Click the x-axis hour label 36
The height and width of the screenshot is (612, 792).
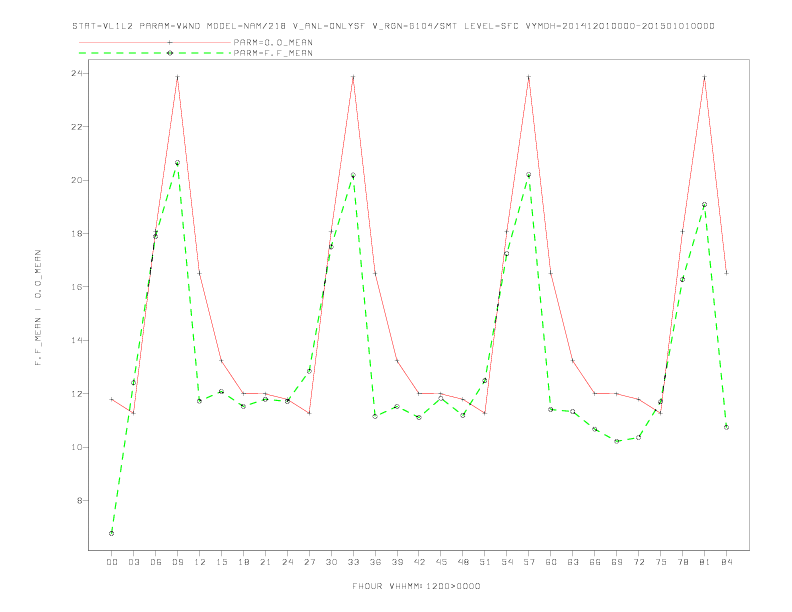coord(375,562)
